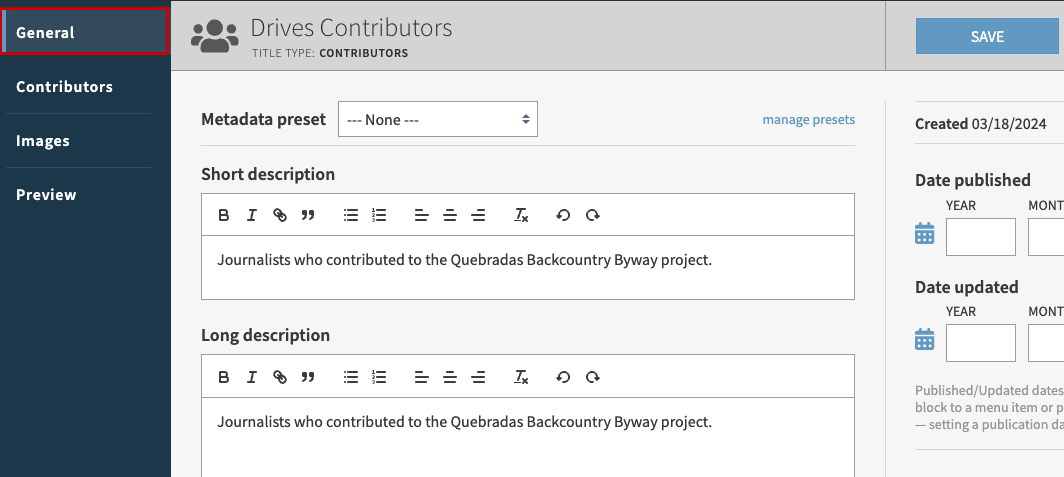Open Date updated calendar picker
1064x477 pixels.
[925, 340]
